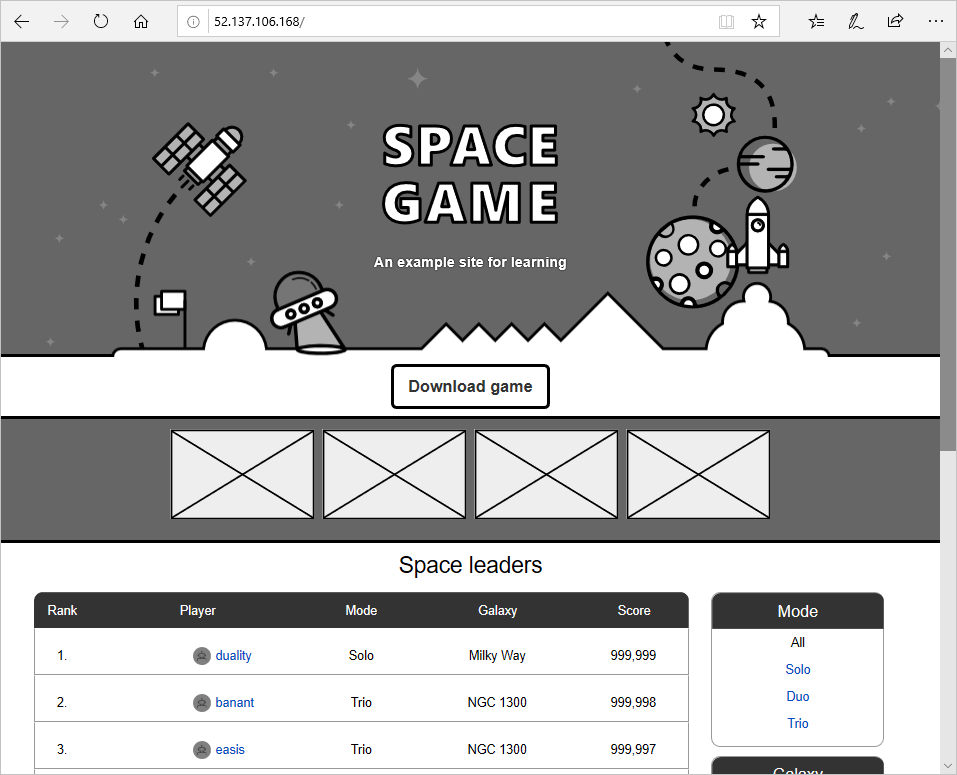Open the browser home page
The image size is (957, 775).
(x=141, y=22)
